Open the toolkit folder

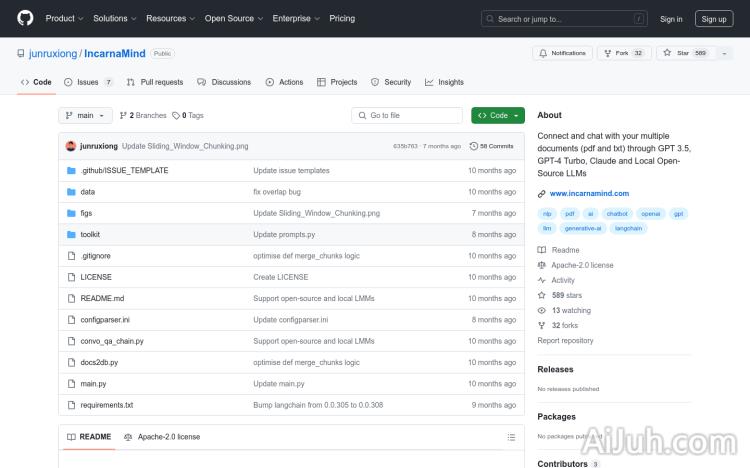[x=90, y=234]
